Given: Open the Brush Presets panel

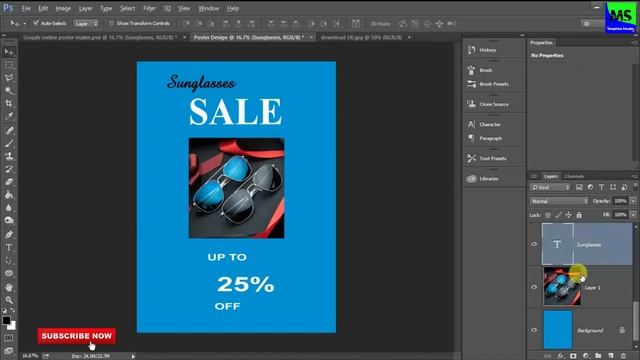Looking at the screenshot, I should click(x=493, y=84).
